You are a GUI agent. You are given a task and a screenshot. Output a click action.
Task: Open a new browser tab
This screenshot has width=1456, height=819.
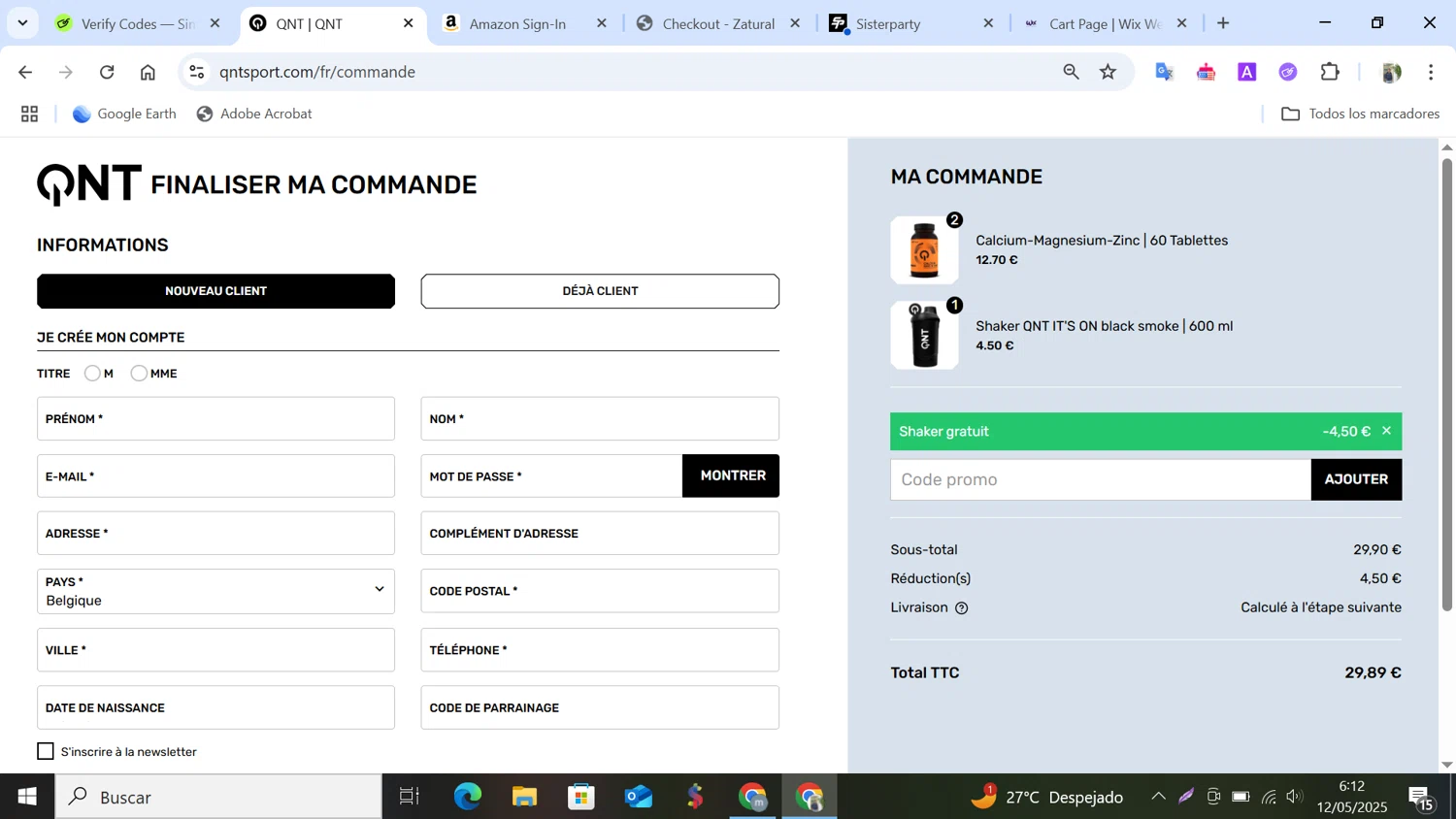pyautogui.click(x=1223, y=23)
